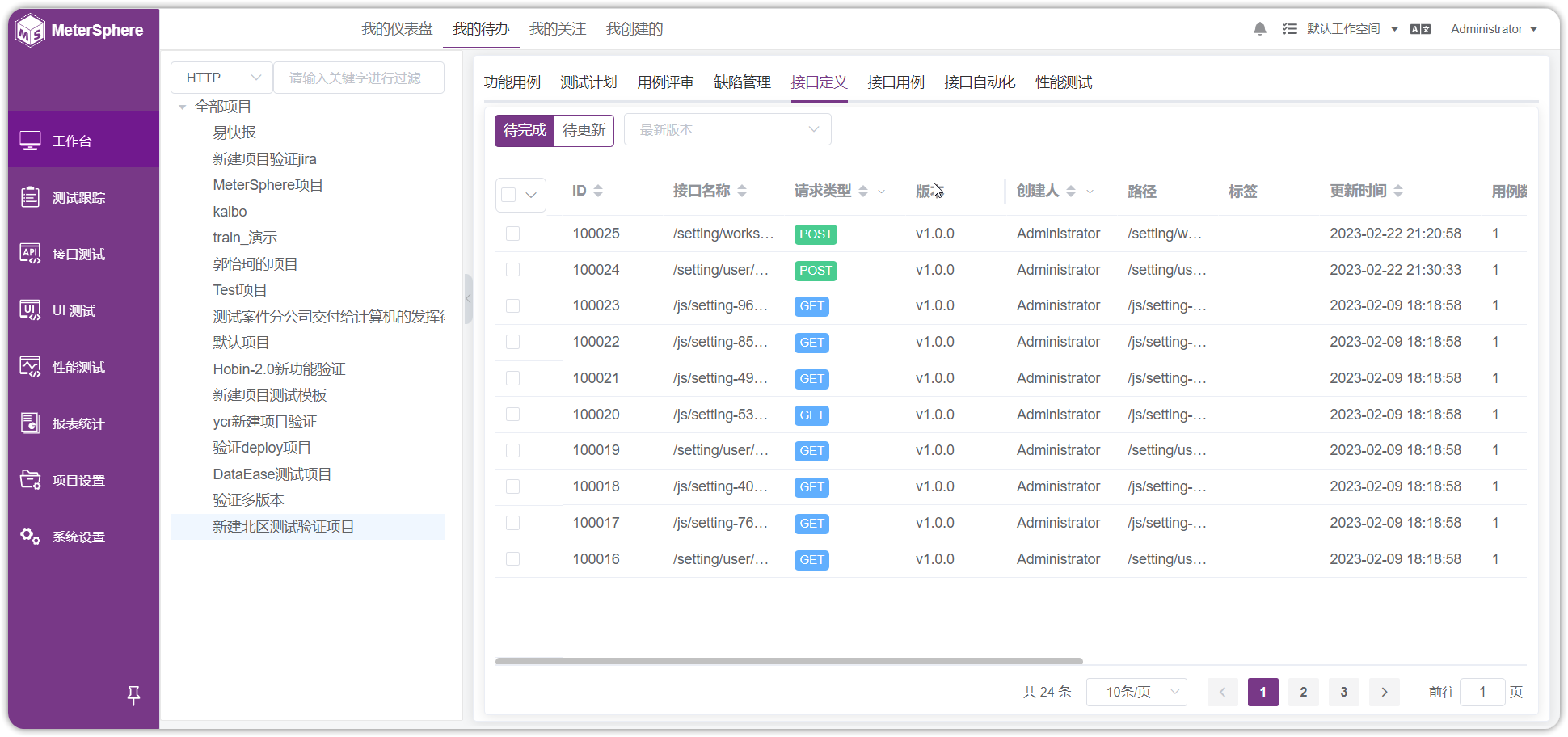Open the 默认工作空间 workspace dropdown
This screenshot has height=737, width=1568.
coord(1352,29)
